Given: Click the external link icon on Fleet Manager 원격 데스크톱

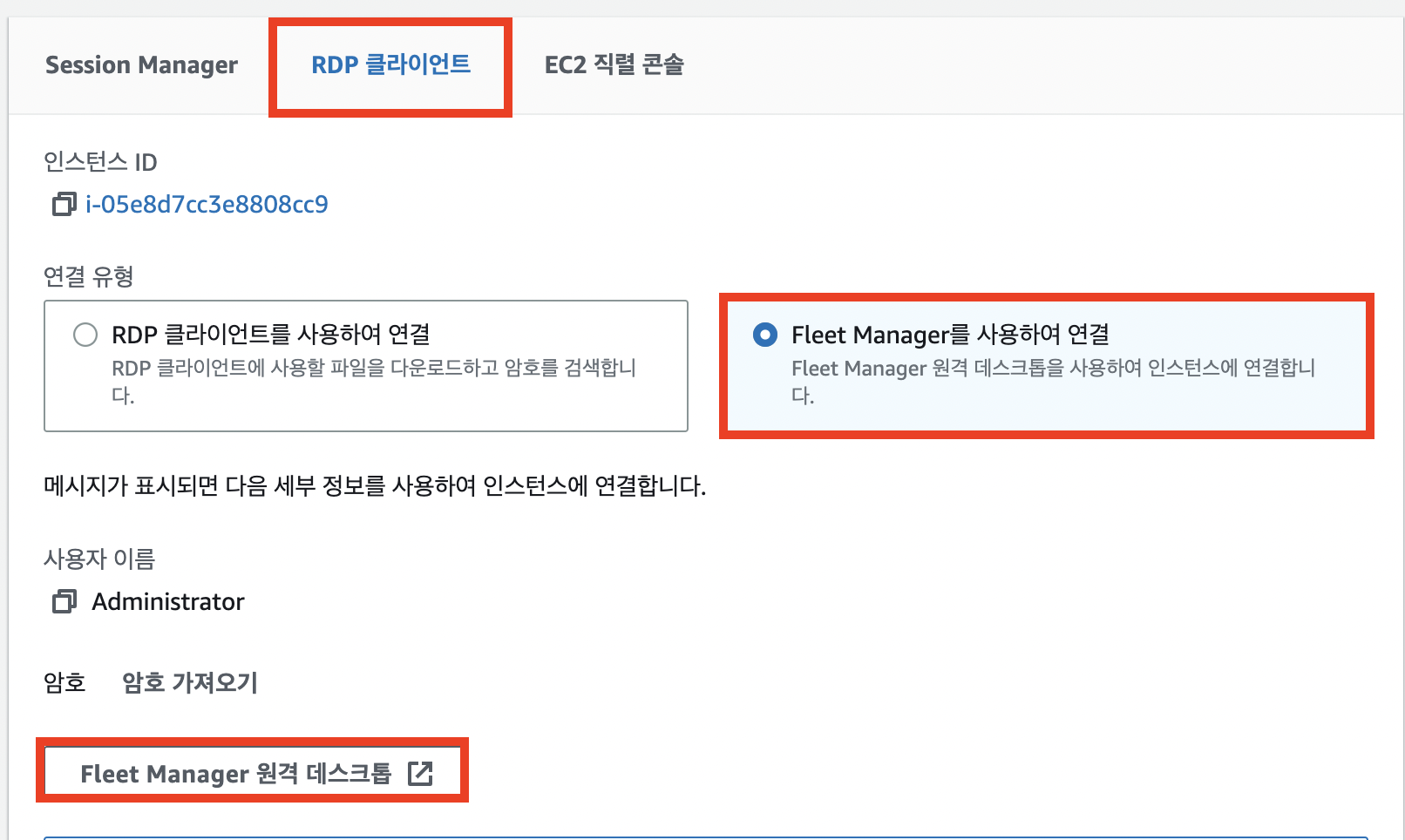Looking at the screenshot, I should [424, 772].
